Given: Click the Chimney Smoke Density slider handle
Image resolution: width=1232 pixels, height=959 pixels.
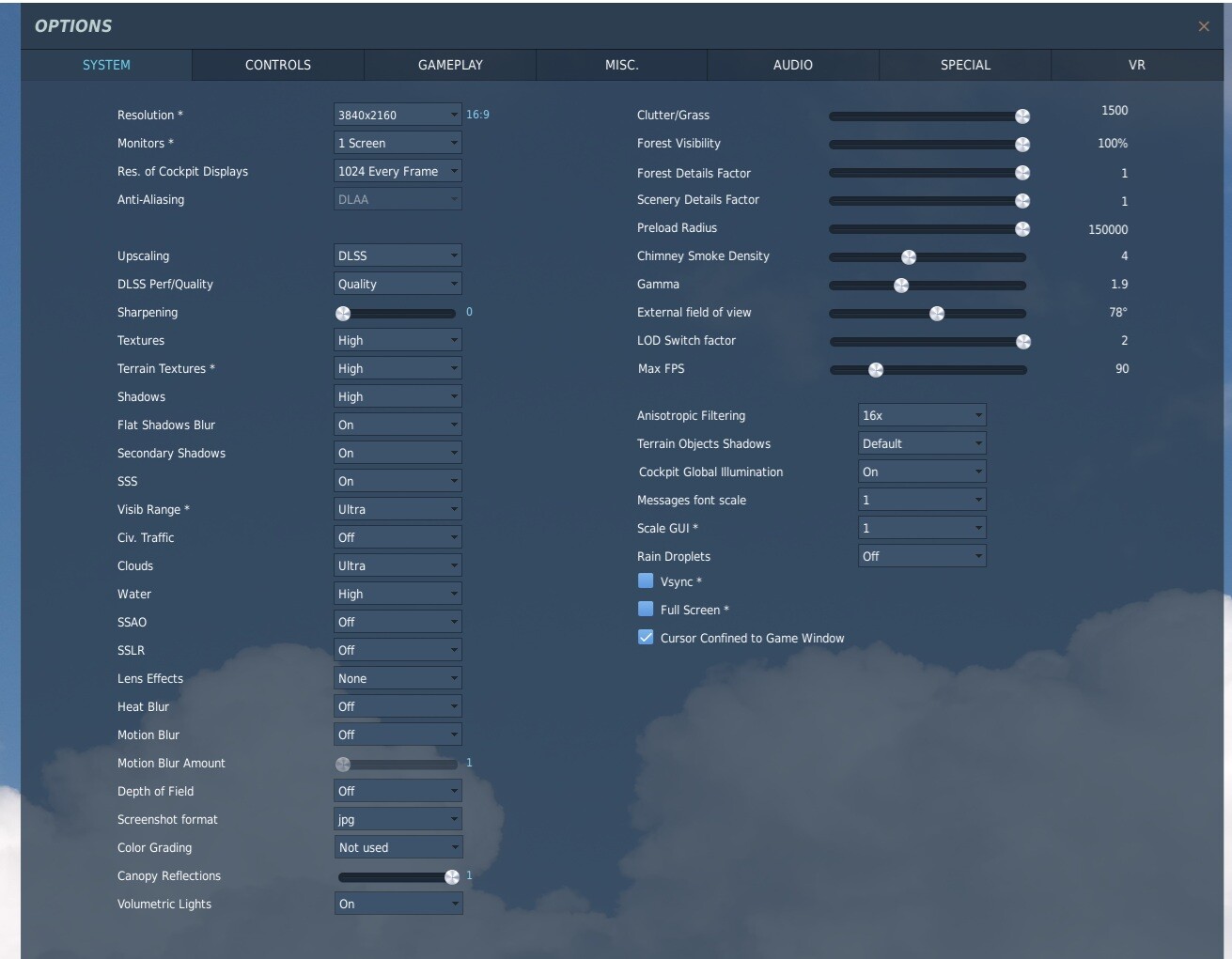Looking at the screenshot, I should click(x=909, y=256).
